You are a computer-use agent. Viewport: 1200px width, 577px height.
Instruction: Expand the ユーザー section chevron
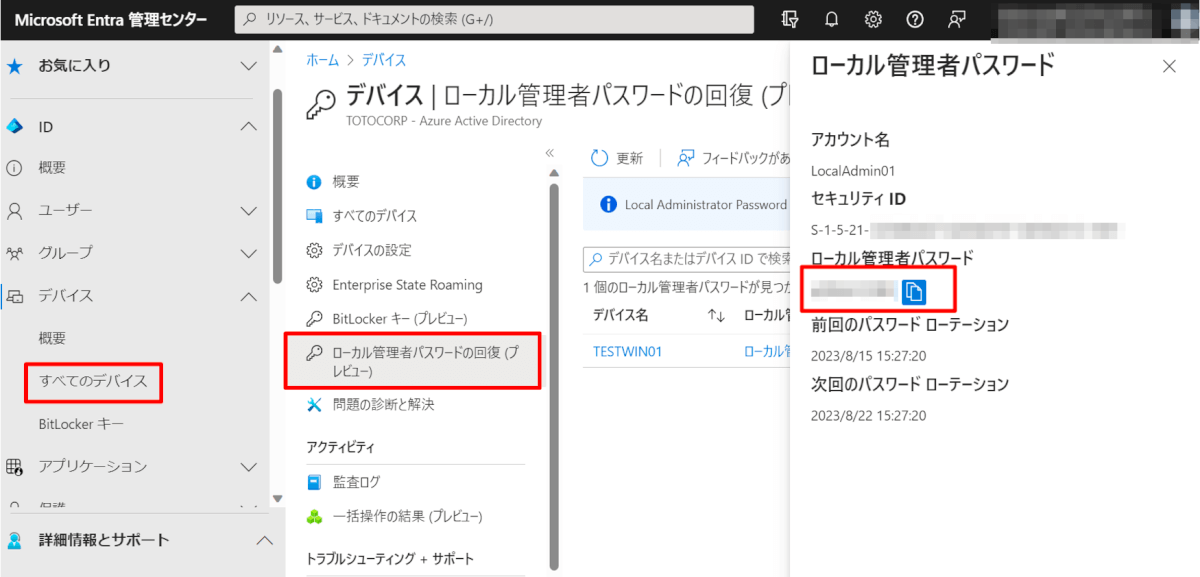[x=249, y=211]
